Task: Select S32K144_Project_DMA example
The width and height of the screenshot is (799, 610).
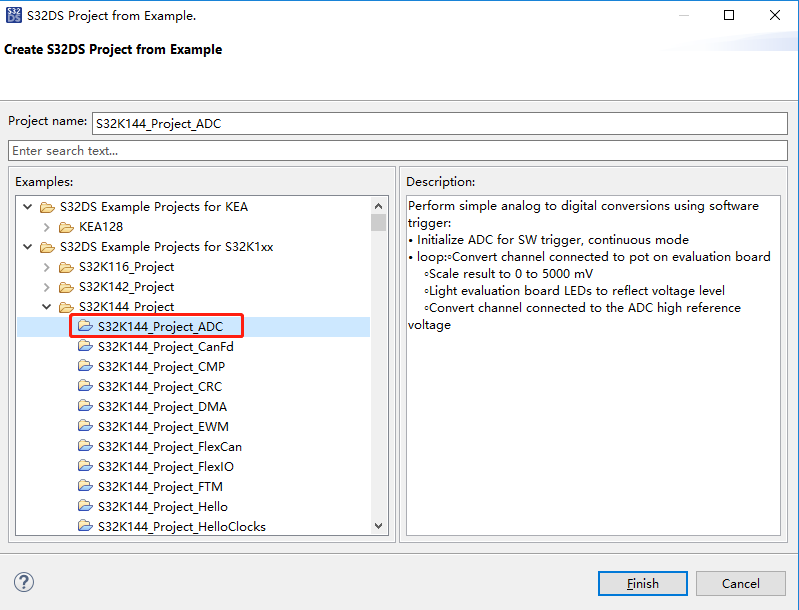Action: 163,407
